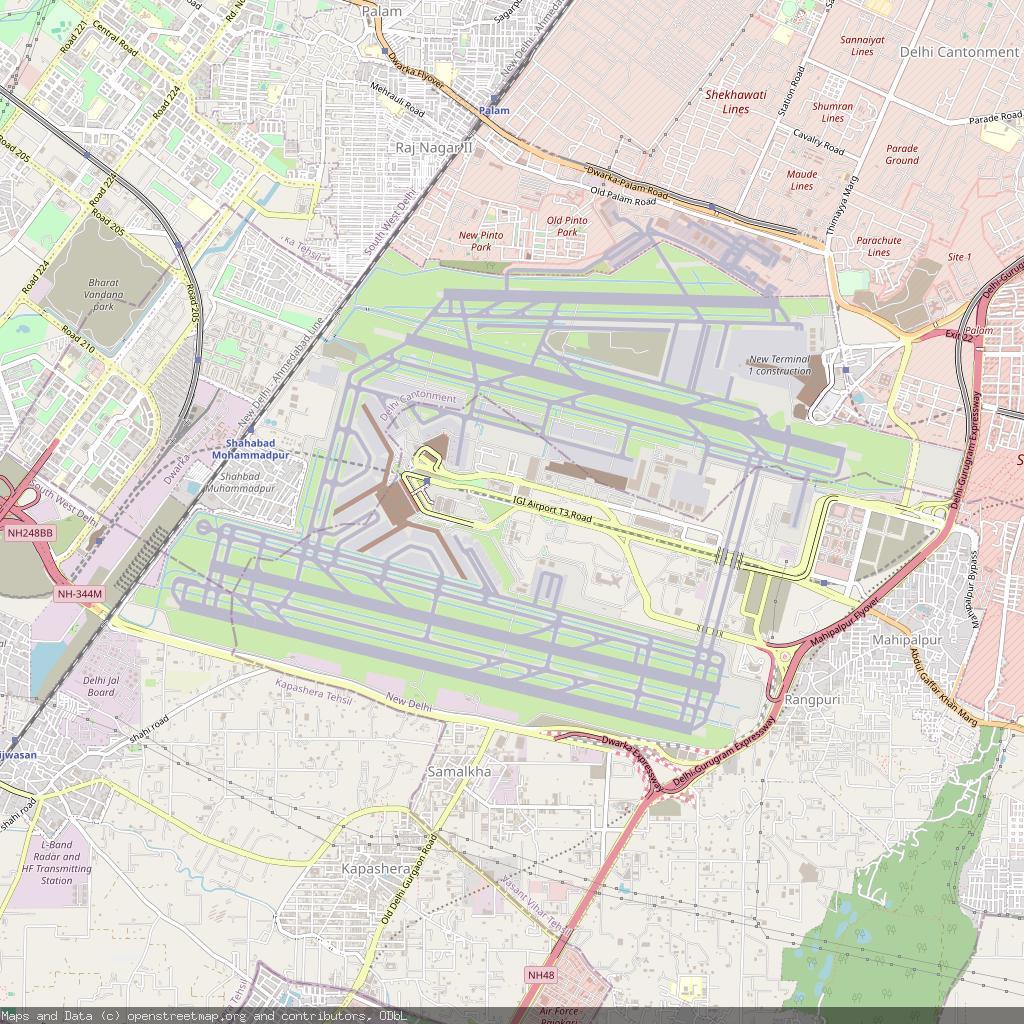Click the New Terminal 1 construction label
Viewport: 1024px width, 1024px height.
pos(779,365)
